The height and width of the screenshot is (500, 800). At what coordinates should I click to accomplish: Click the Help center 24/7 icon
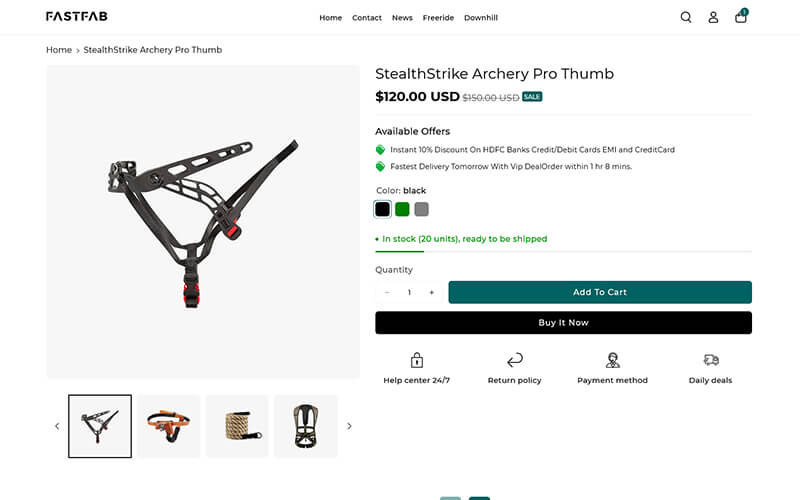417,360
